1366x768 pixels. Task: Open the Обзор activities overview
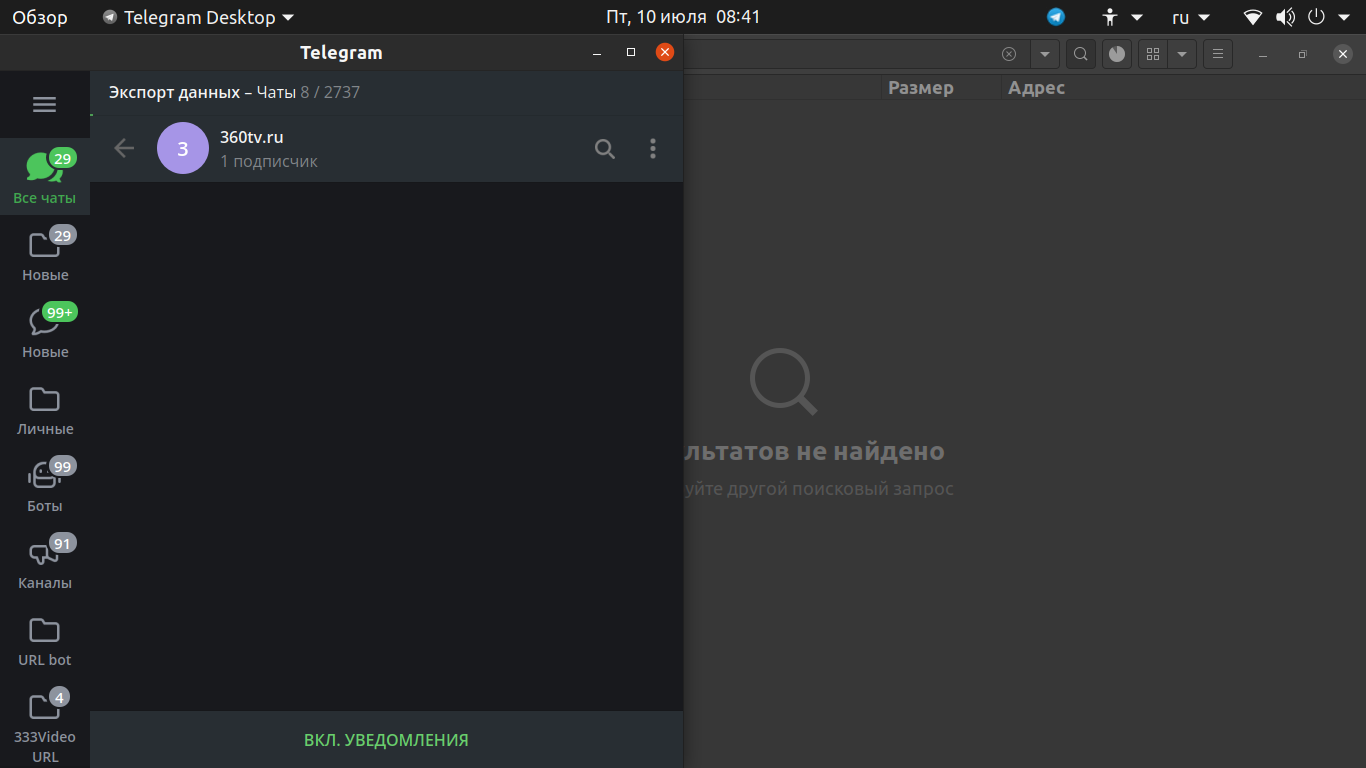click(x=40, y=17)
